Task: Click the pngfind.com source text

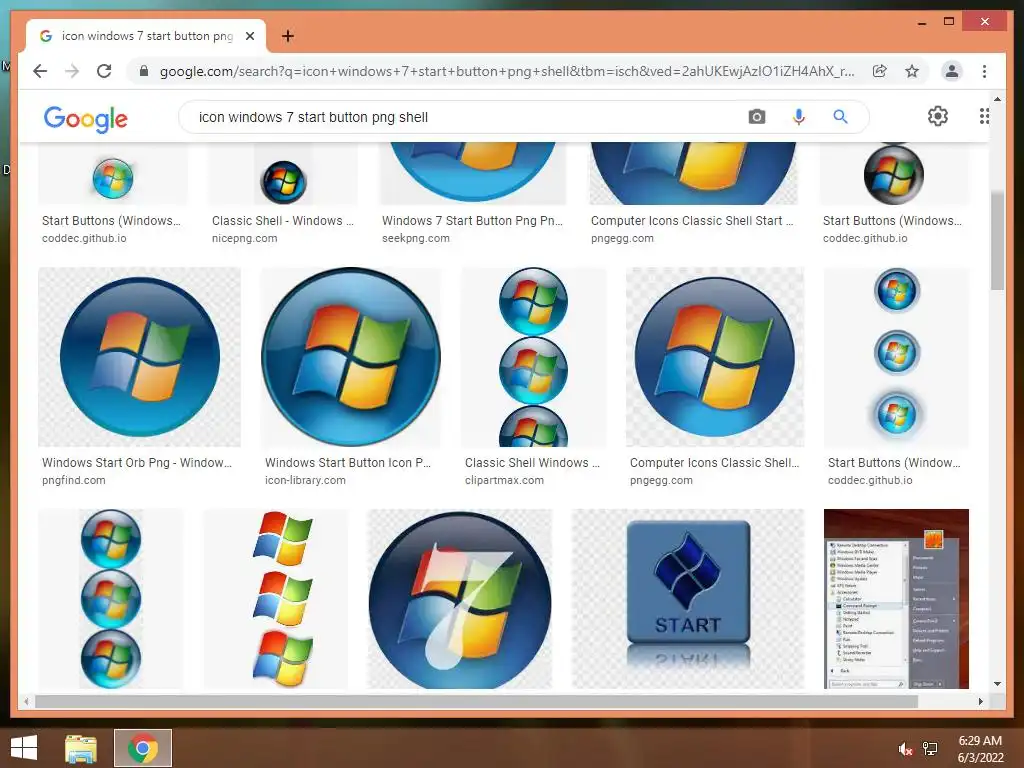Action: [74, 480]
